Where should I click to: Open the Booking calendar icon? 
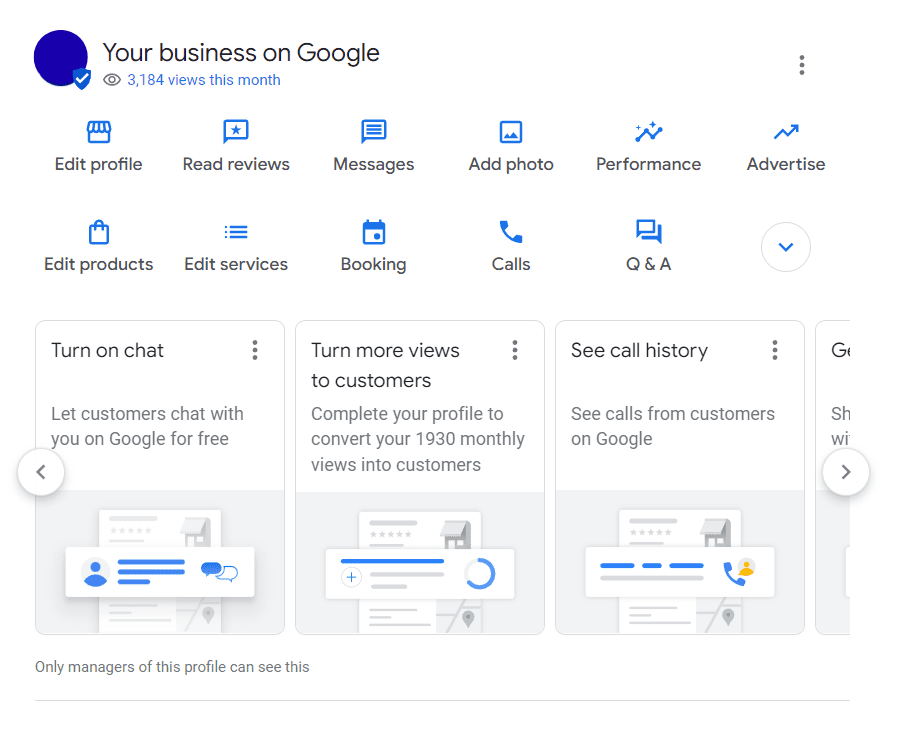pos(374,232)
